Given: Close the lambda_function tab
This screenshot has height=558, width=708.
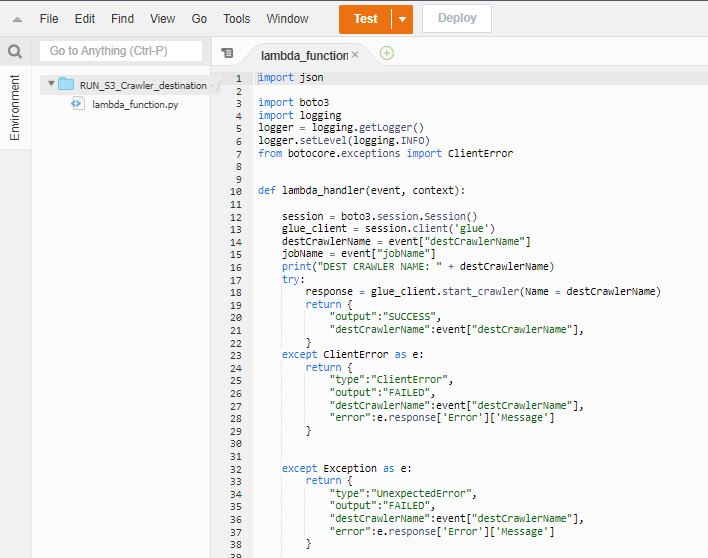Looking at the screenshot, I should click(355, 55).
